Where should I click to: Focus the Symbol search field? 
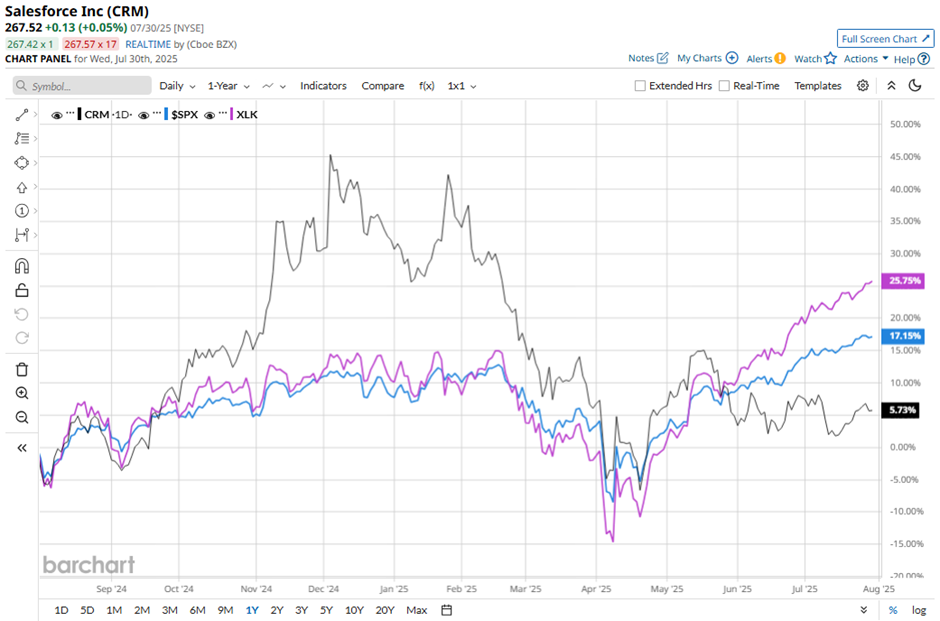(x=82, y=86)
